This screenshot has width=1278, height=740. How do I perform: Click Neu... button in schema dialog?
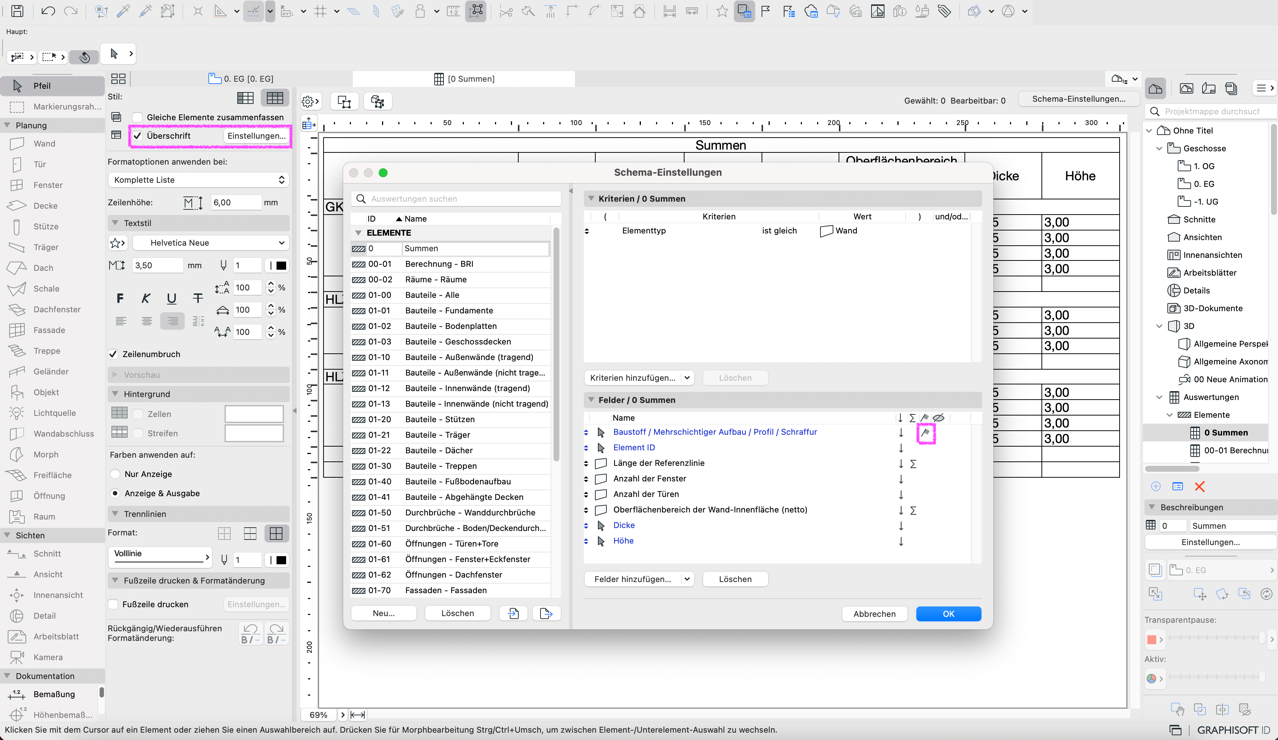pos(383,613)
